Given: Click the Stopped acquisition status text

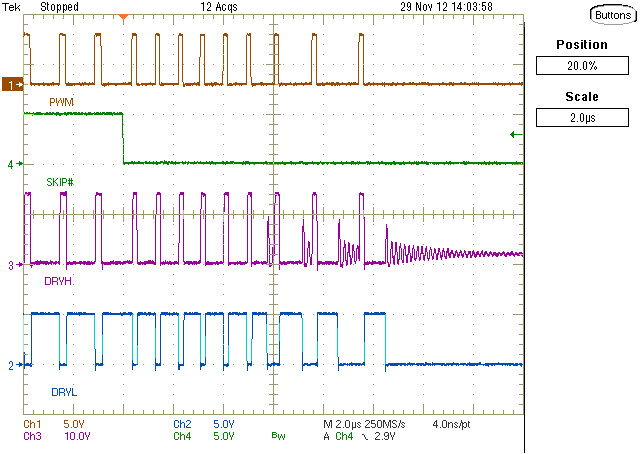Looking at the screenshot, I should coord(58,6).
